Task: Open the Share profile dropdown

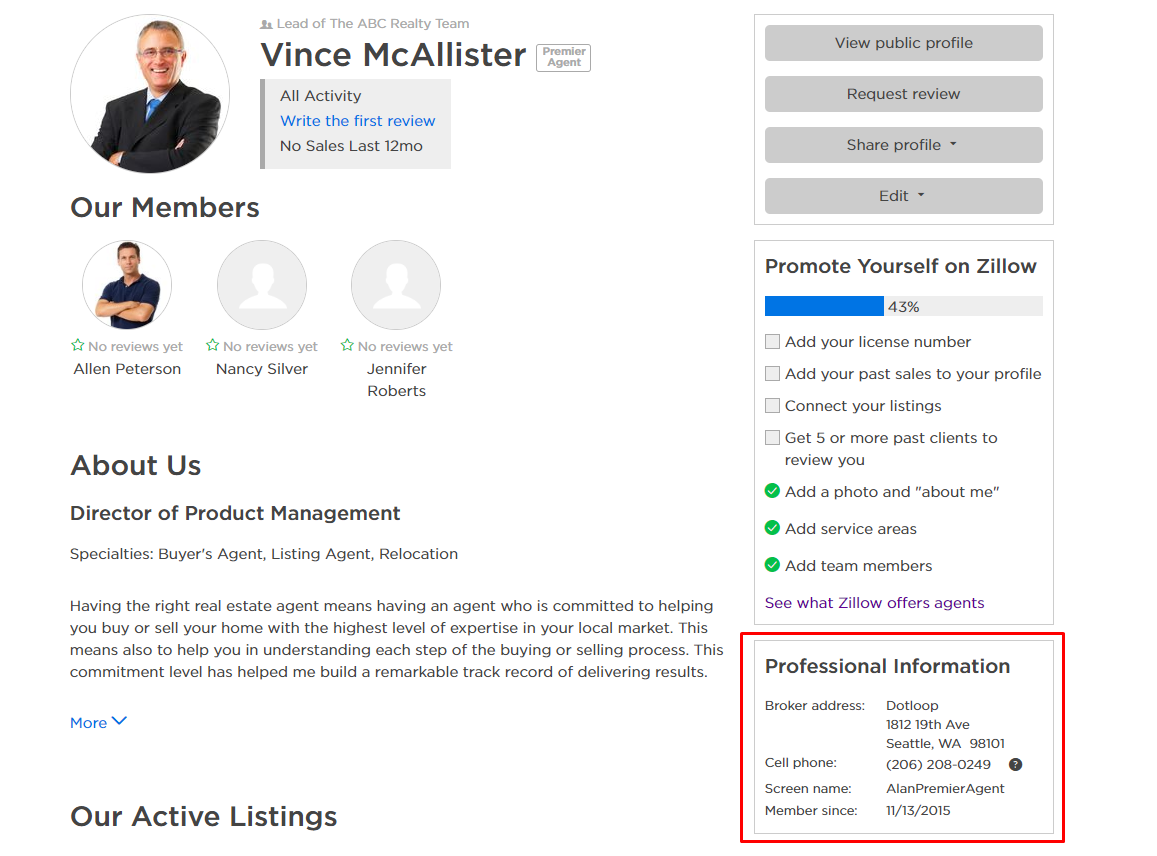Action: tap(903, 145)
